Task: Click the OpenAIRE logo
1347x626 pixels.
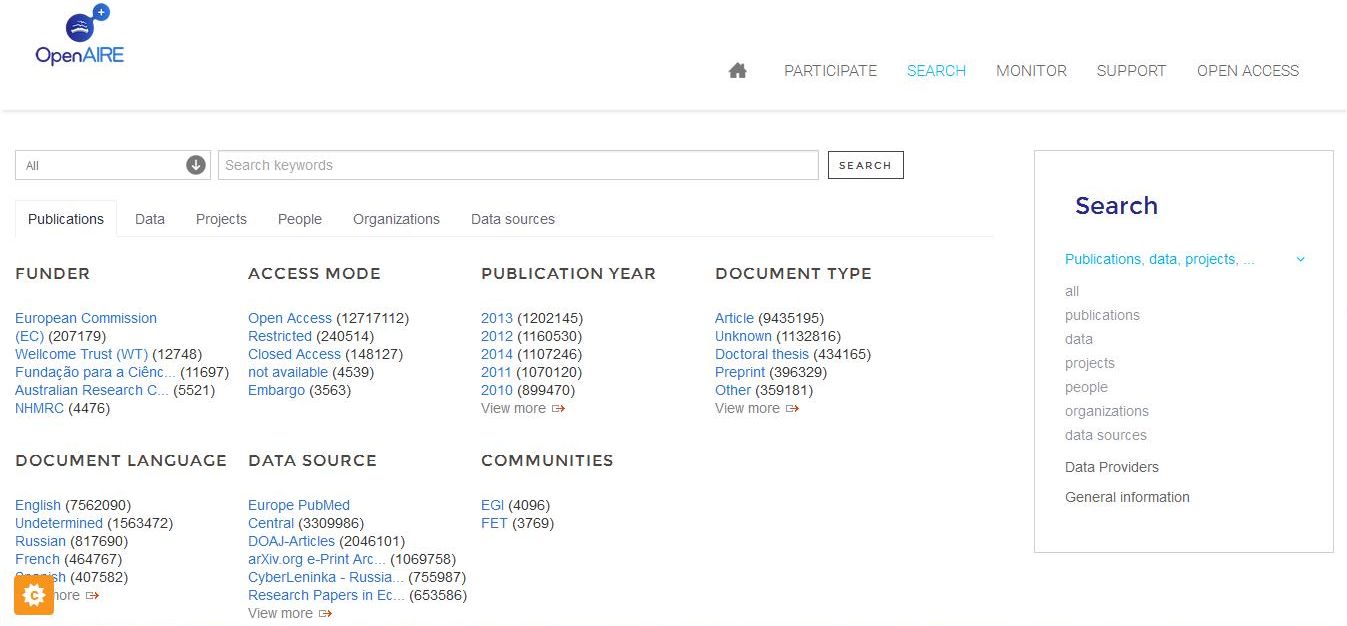Action: (79, 37)
